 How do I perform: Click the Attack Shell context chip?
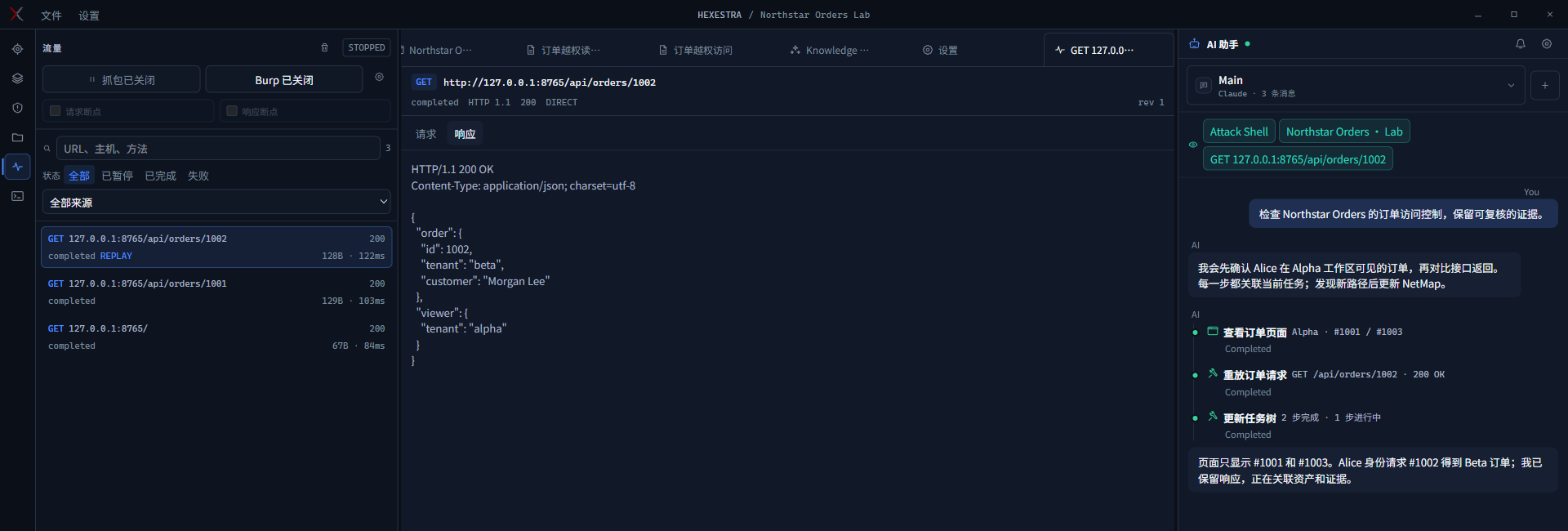tap(1239, 132)
